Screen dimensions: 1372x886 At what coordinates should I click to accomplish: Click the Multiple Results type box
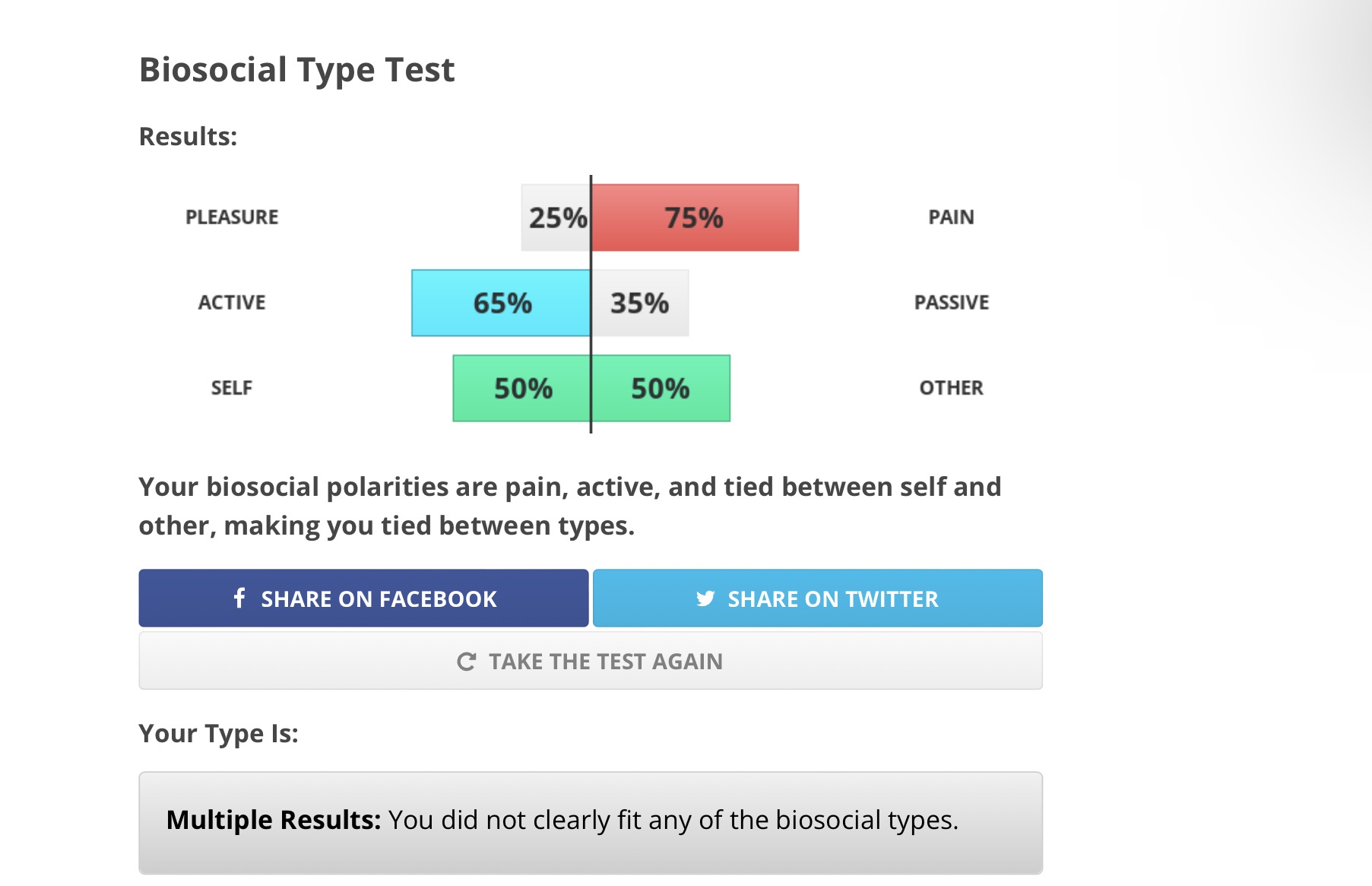point(590,822)
